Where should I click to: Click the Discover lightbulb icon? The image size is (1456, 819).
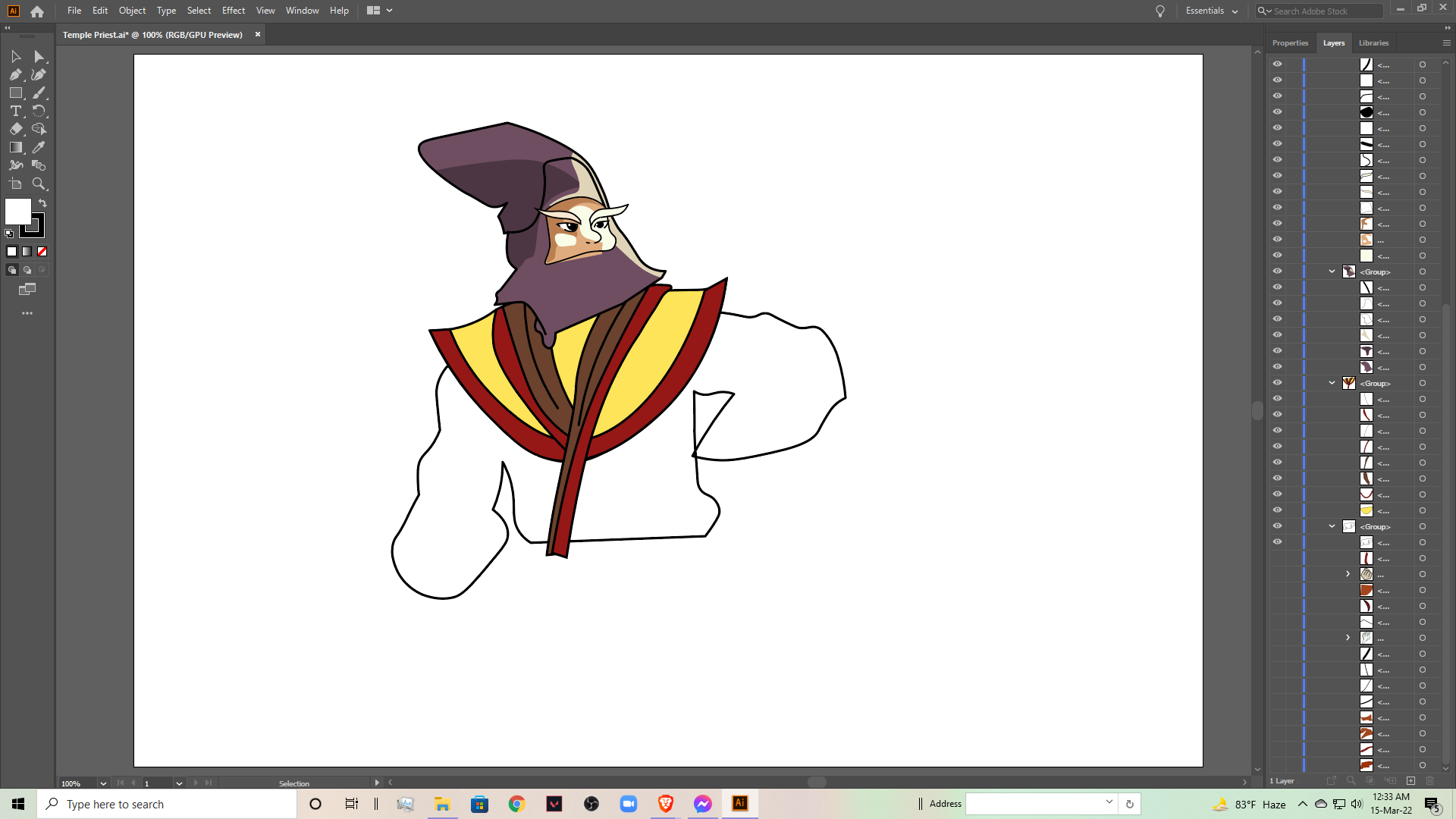pyautogui.click(x=1159, y=11)
